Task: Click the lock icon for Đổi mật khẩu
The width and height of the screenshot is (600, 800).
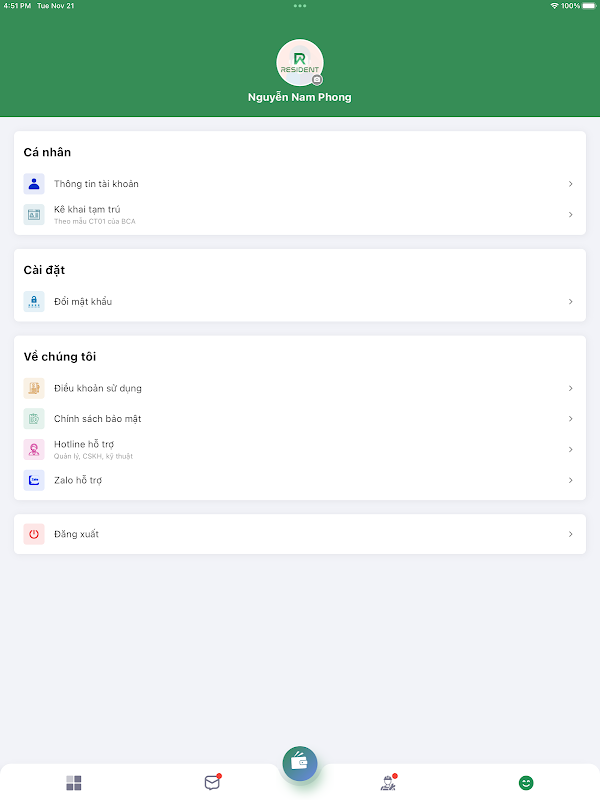Action: (34, 301)
